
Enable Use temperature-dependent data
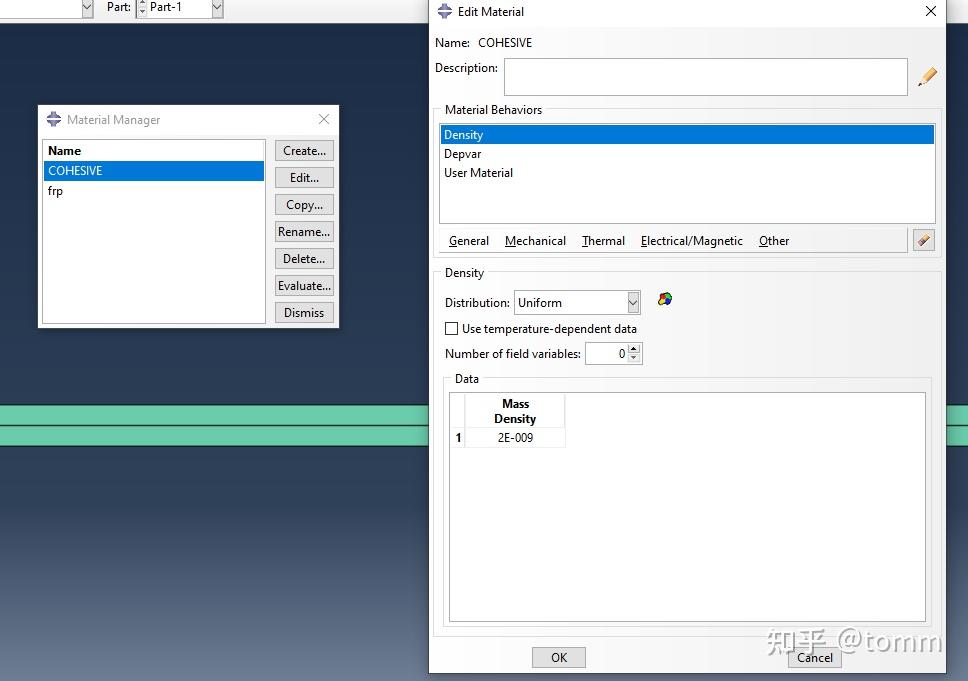(x=451, y=328)
